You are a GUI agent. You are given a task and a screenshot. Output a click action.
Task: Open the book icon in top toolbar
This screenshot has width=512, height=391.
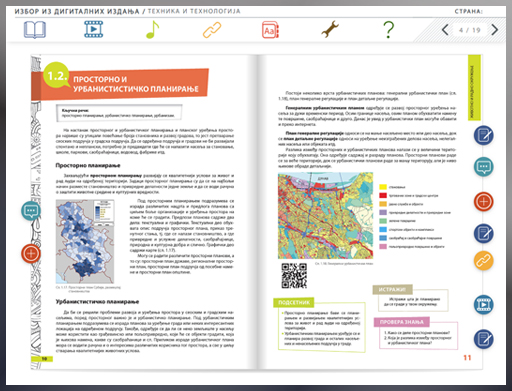coord(35,30)
